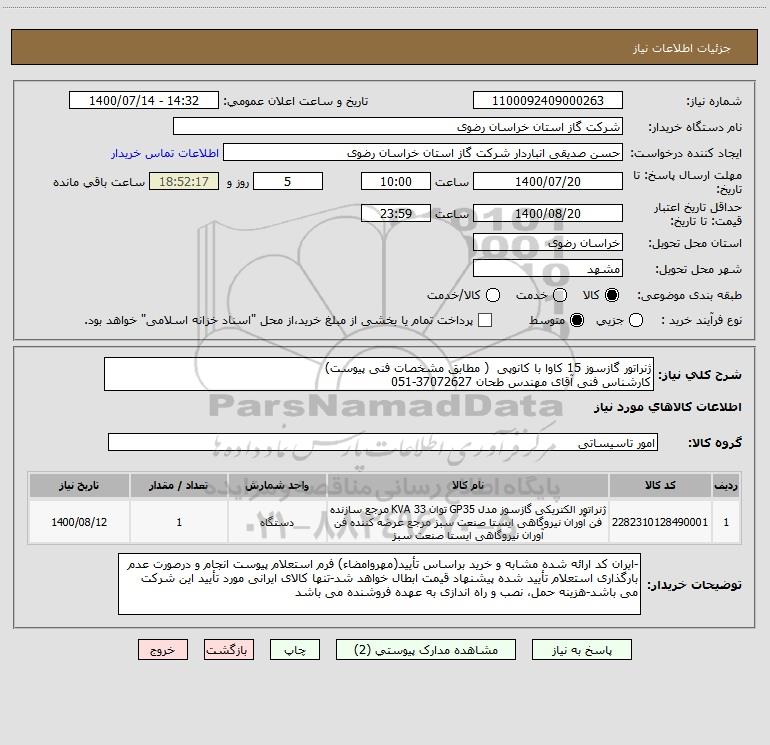Click the نام کالا column header

coord(468,485)
